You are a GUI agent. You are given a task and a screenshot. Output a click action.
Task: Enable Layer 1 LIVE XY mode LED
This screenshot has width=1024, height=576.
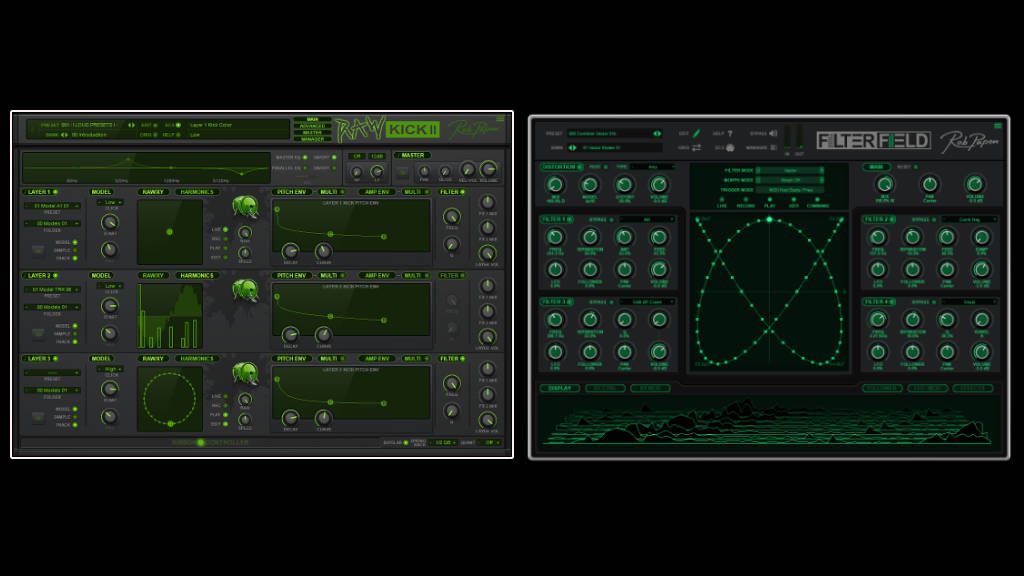tap(226, 230)
